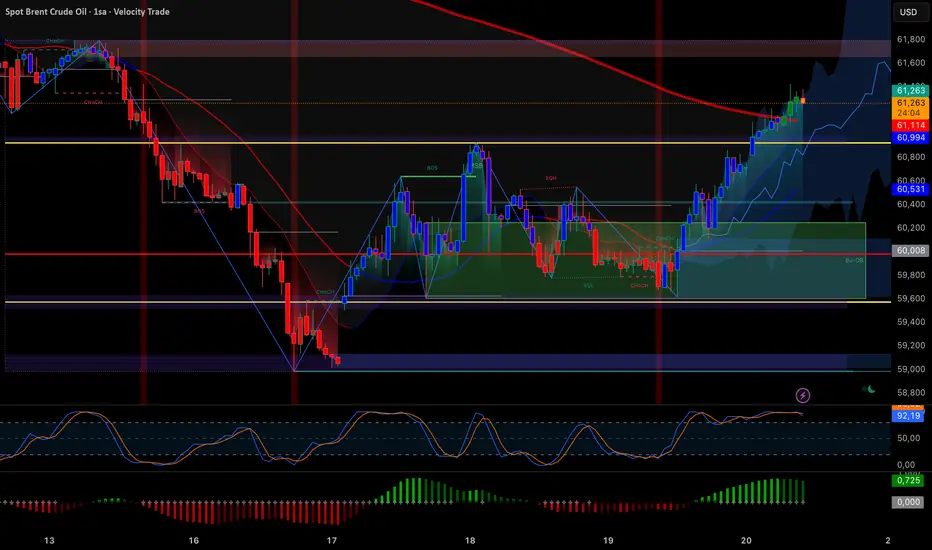This screenshot has width=932, height=550.
Task: Select the EQH label on the chart
Action: [551, 178]
